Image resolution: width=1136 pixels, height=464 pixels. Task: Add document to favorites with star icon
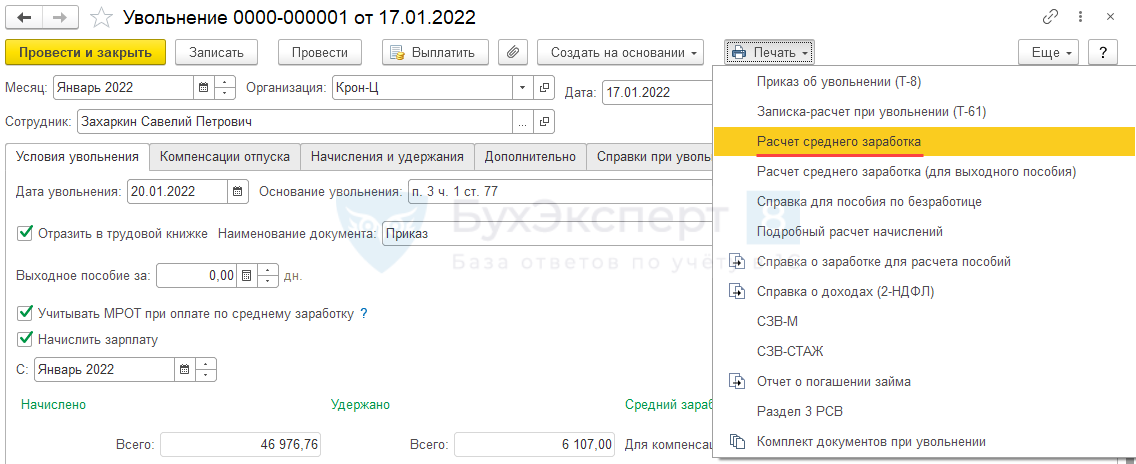point(101,17)
